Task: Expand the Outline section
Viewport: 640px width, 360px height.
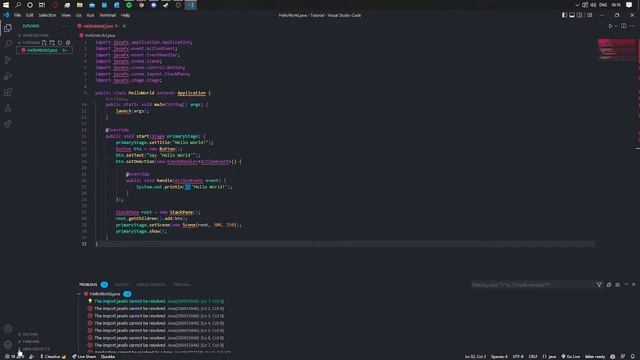Action: point(28,334)
